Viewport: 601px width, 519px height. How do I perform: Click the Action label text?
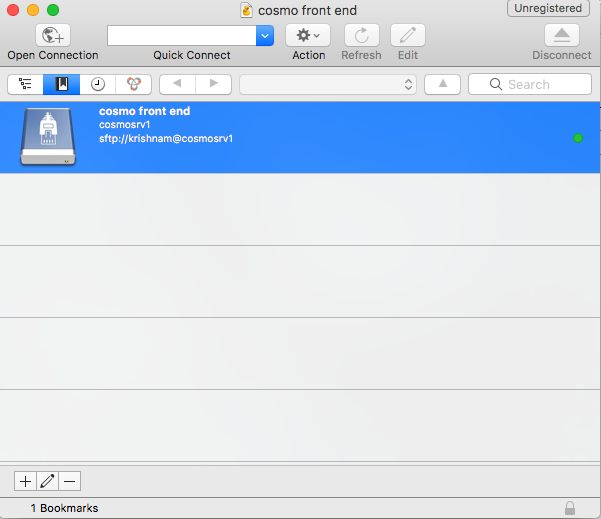click(x=309, y=55)
